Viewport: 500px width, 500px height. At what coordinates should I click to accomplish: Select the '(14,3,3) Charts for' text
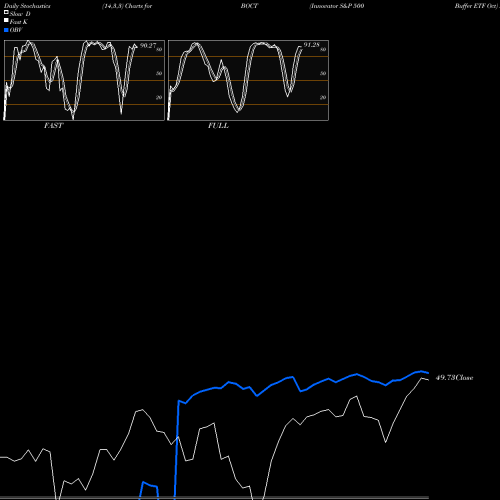click(x=127, y=6)
